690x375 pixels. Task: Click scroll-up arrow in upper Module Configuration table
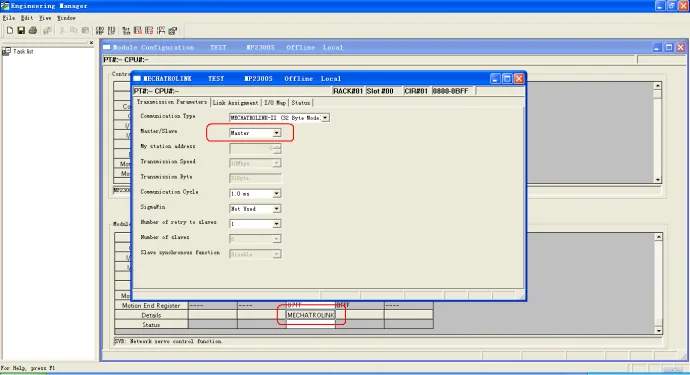click(657, 86)
